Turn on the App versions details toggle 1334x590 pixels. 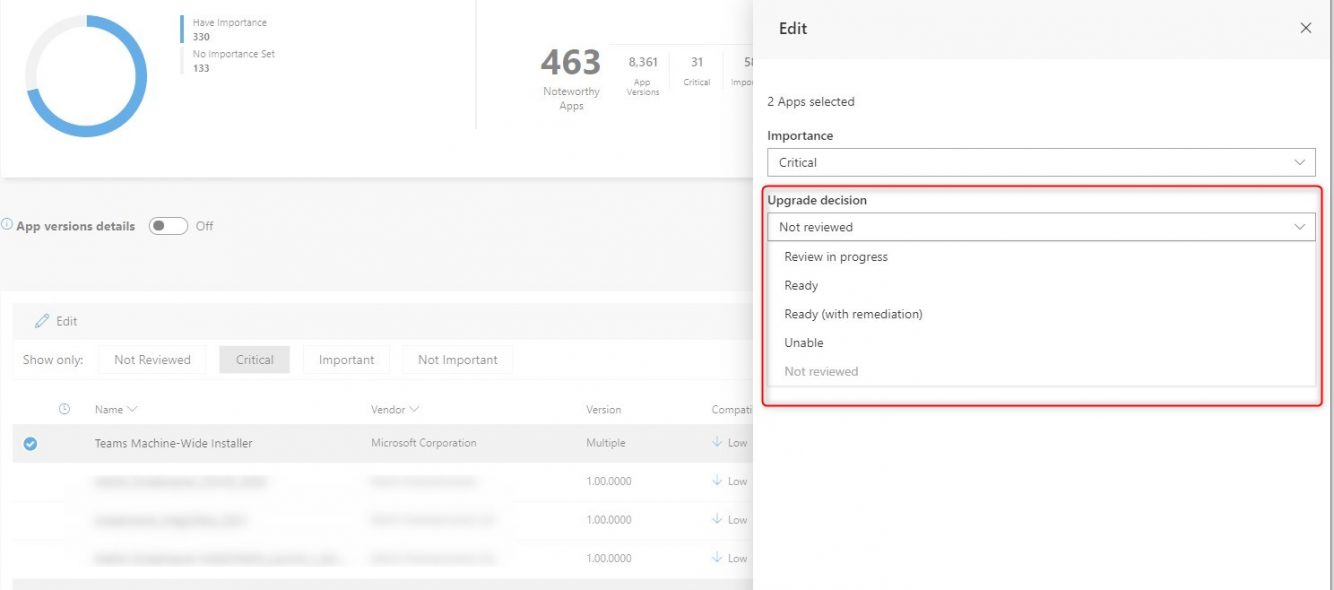(x=168, y=225)
